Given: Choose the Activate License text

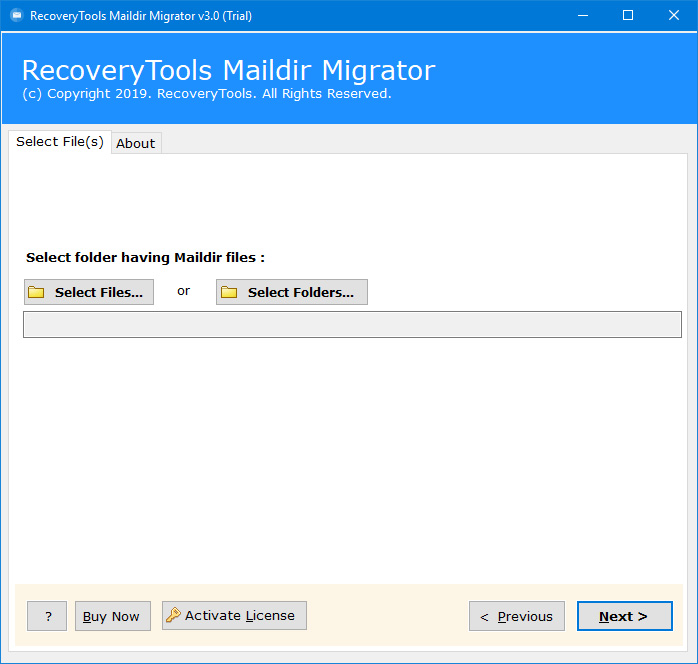Looking at the screenshot, I should (240, 616).
